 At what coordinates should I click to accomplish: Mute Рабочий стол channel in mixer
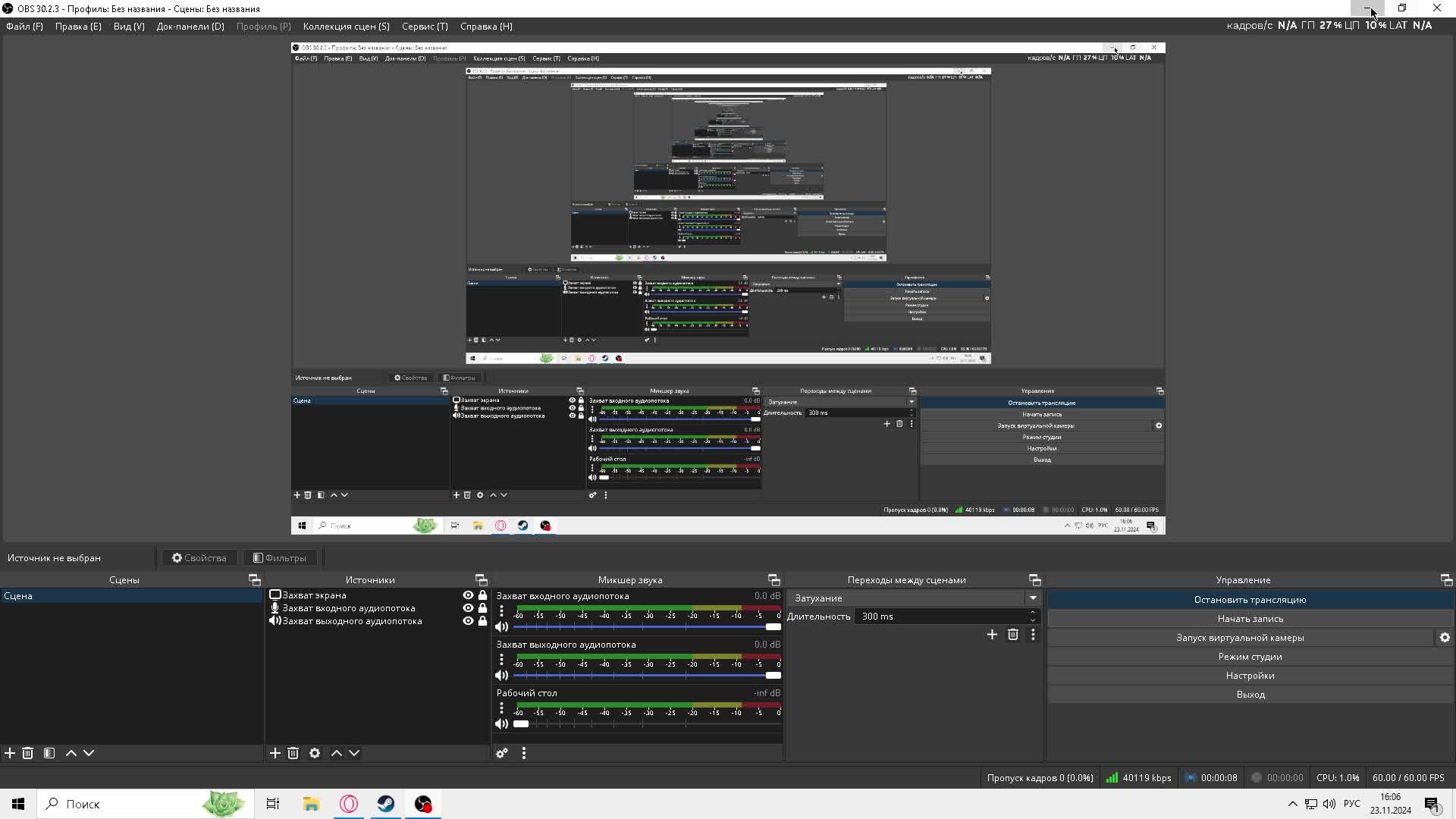coord(501,724)
